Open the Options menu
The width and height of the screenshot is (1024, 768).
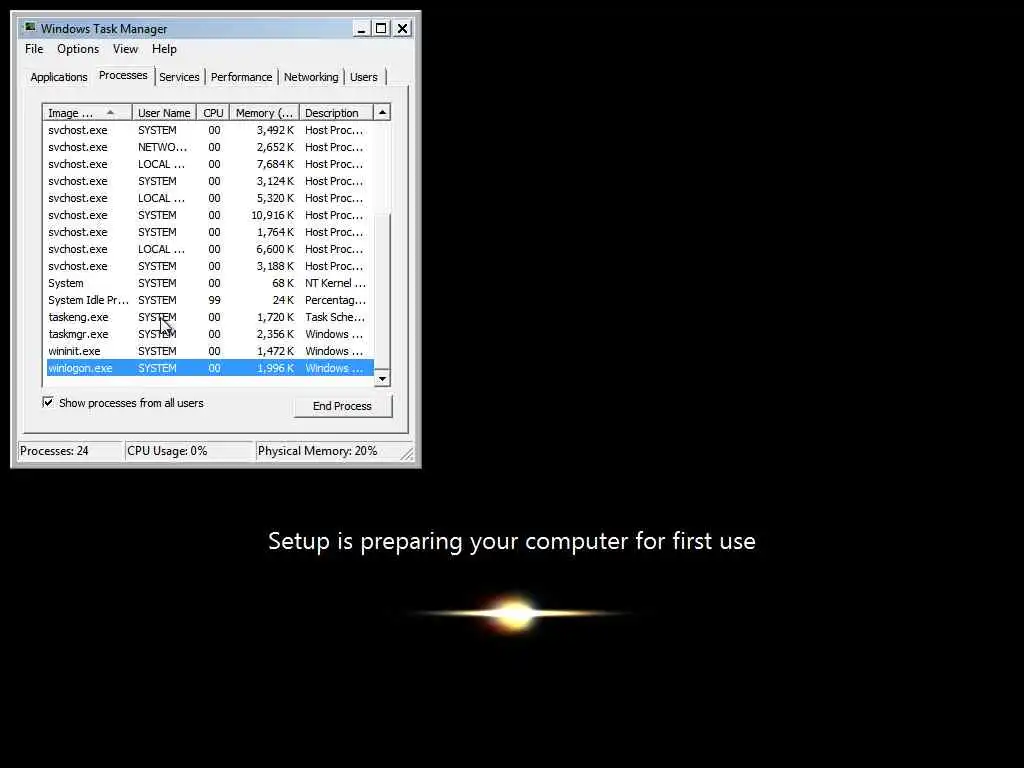[x=78, y=49]
